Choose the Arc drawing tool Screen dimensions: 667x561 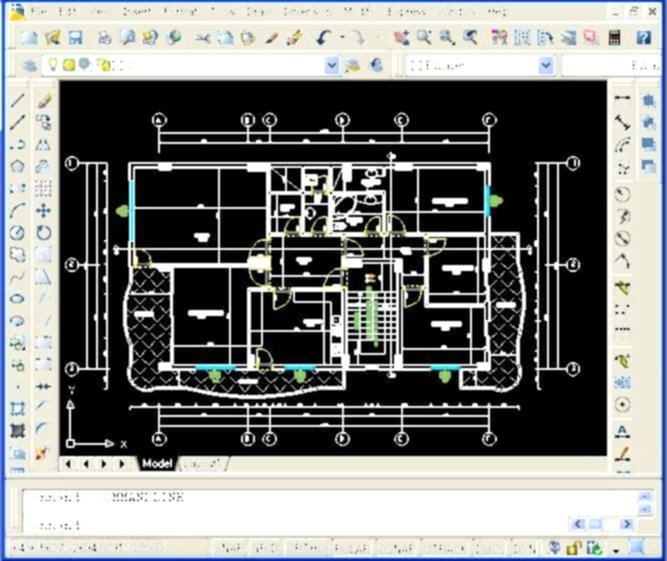click(x=18, y=211)
